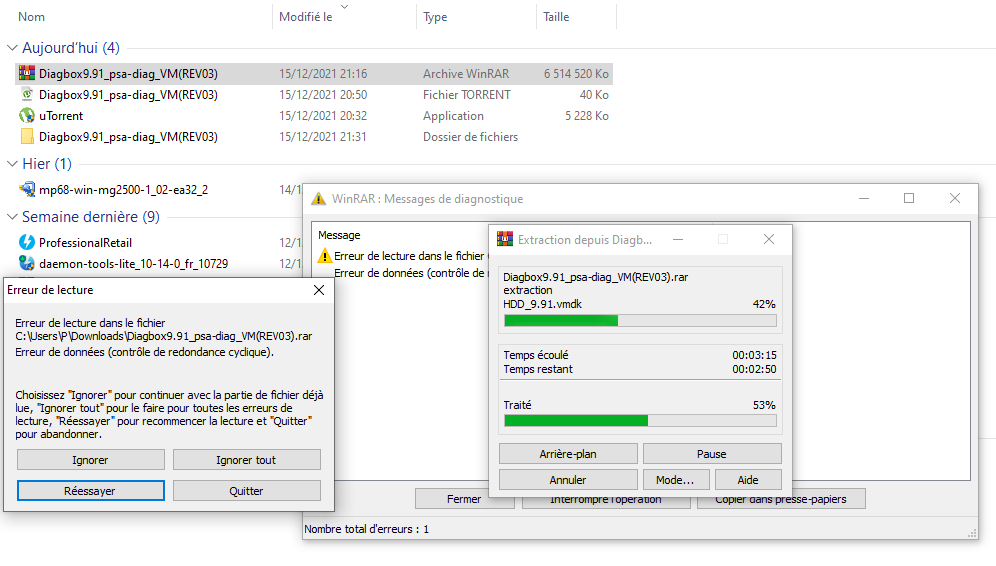Click 'Nombre total d'erreurs : 1' status text
This screenshot has width=996, height=566.
click(x=367, y=529)
